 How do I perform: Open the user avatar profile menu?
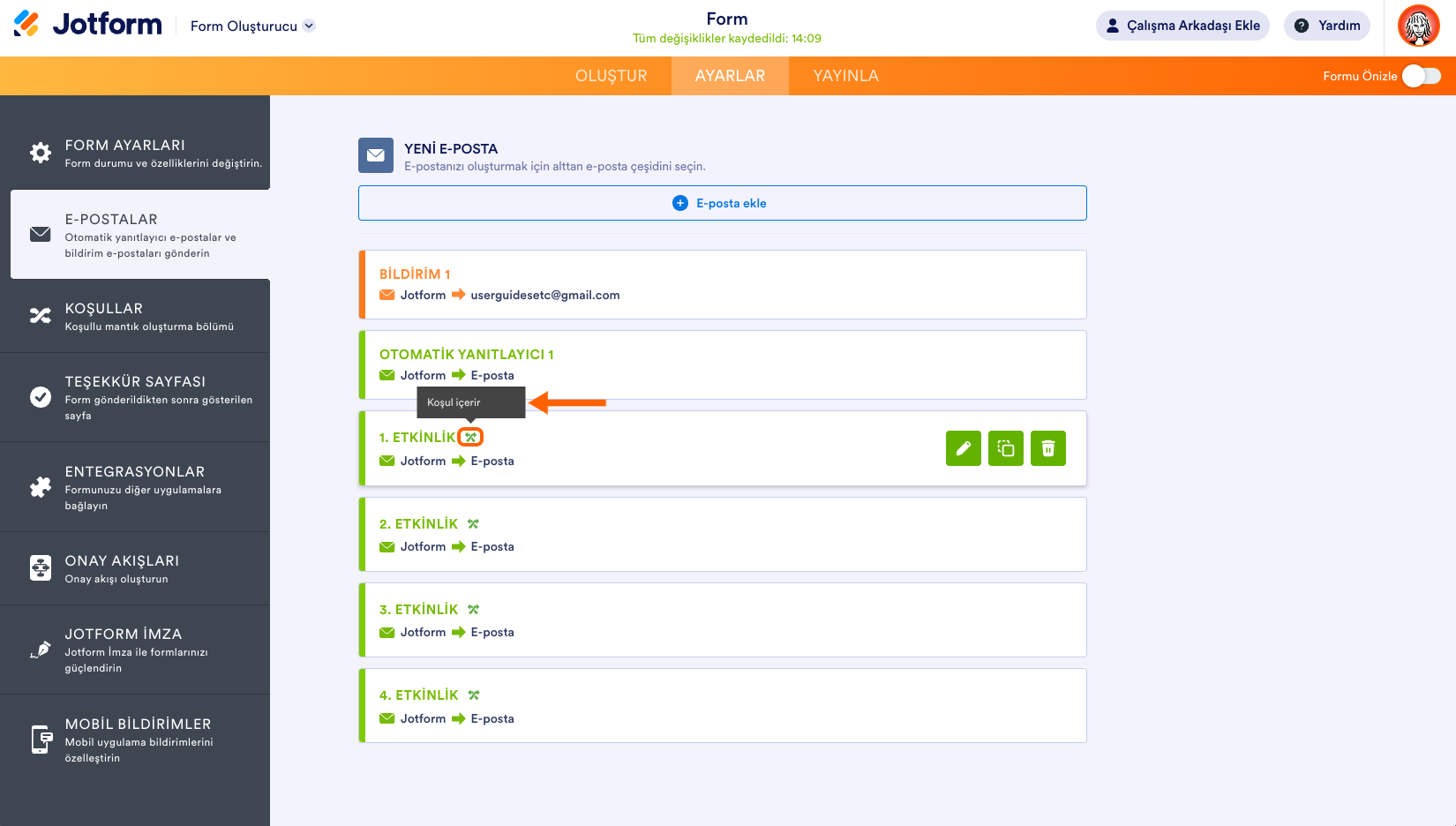[1419, 26]
